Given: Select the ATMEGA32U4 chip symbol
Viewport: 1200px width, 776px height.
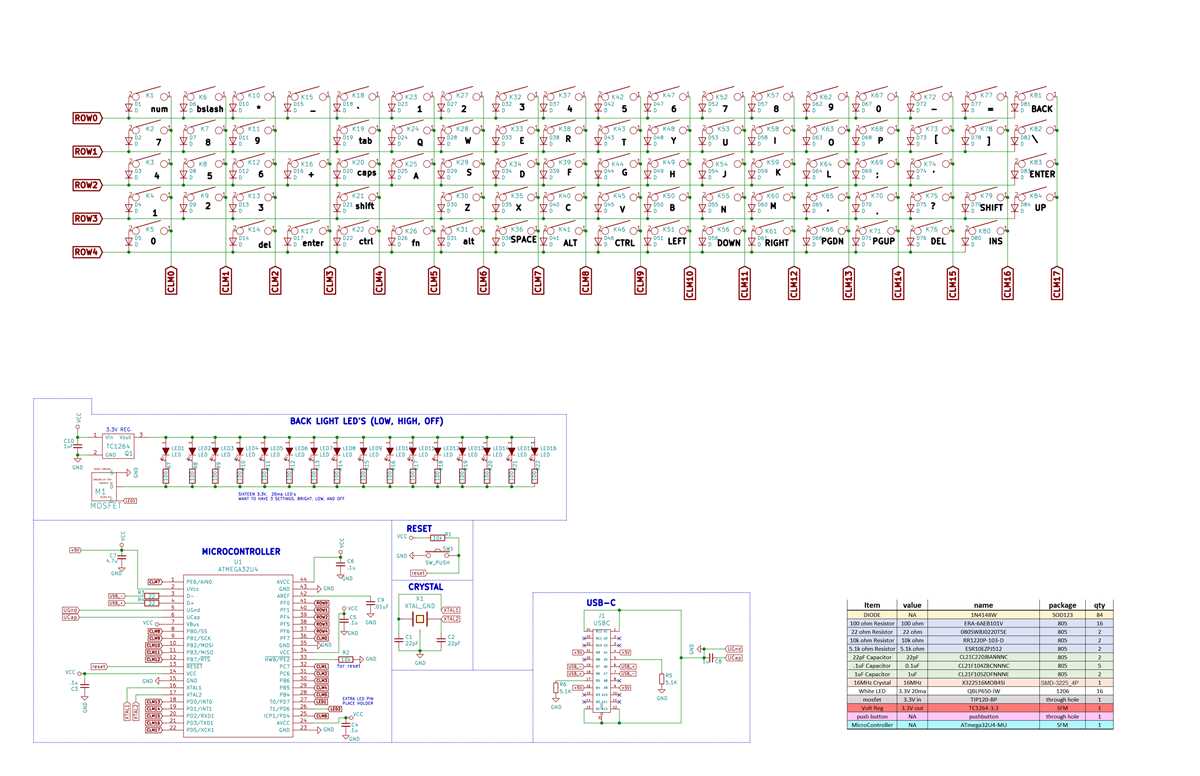Looking at the screenshot, I should 237,655.
